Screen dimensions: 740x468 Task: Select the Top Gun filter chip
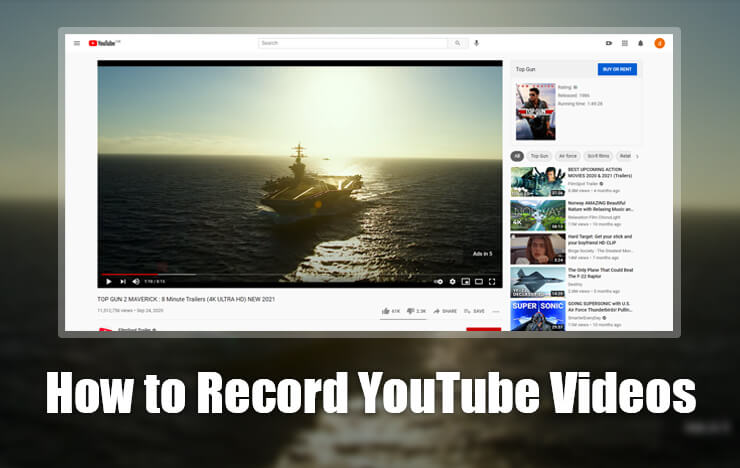(x=539, y=156)
